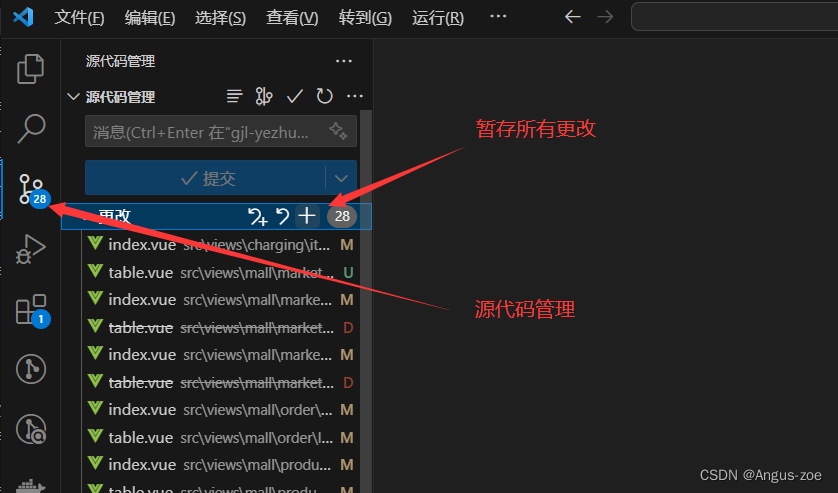Open the commit button dropdown arrow
Viewport: 838px width, 493px height.
(341, 178)
